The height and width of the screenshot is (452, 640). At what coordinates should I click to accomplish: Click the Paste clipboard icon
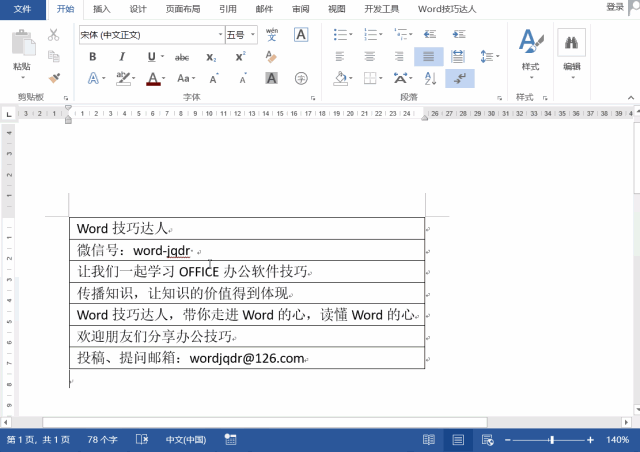23,42
